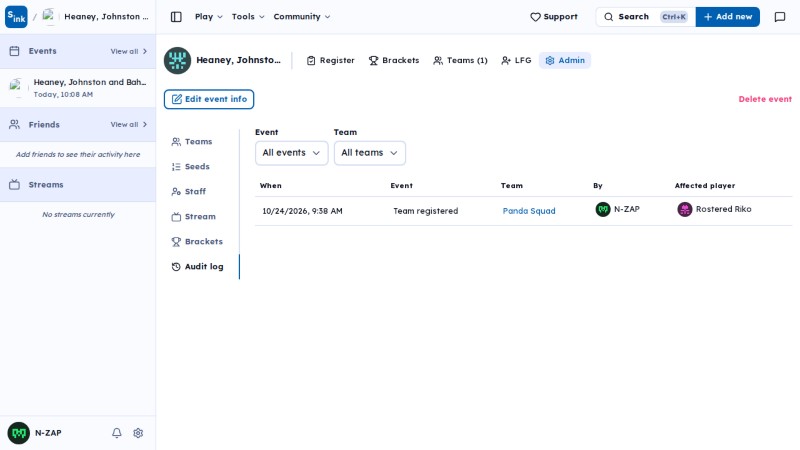This screenshot has width=800, height=450.
Task: Select Brackets in admin side menu
Action: [197, 242]
